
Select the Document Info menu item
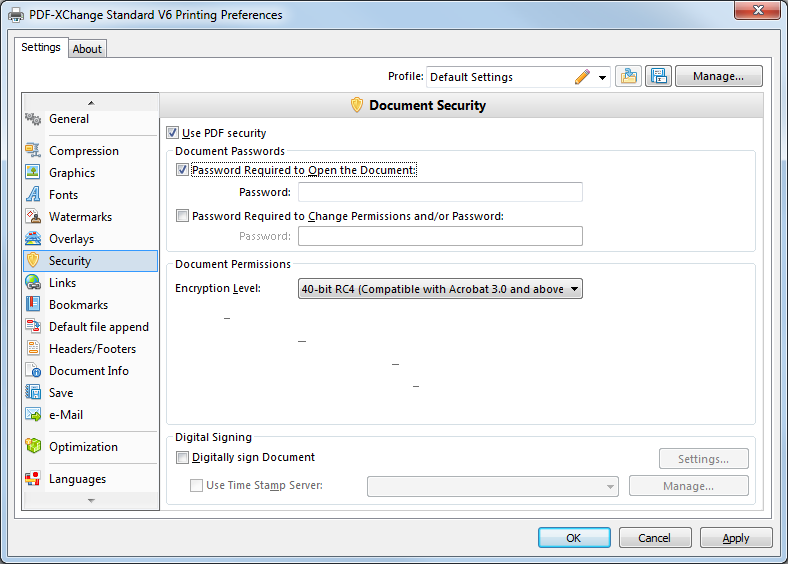click(x=90, y=370)
